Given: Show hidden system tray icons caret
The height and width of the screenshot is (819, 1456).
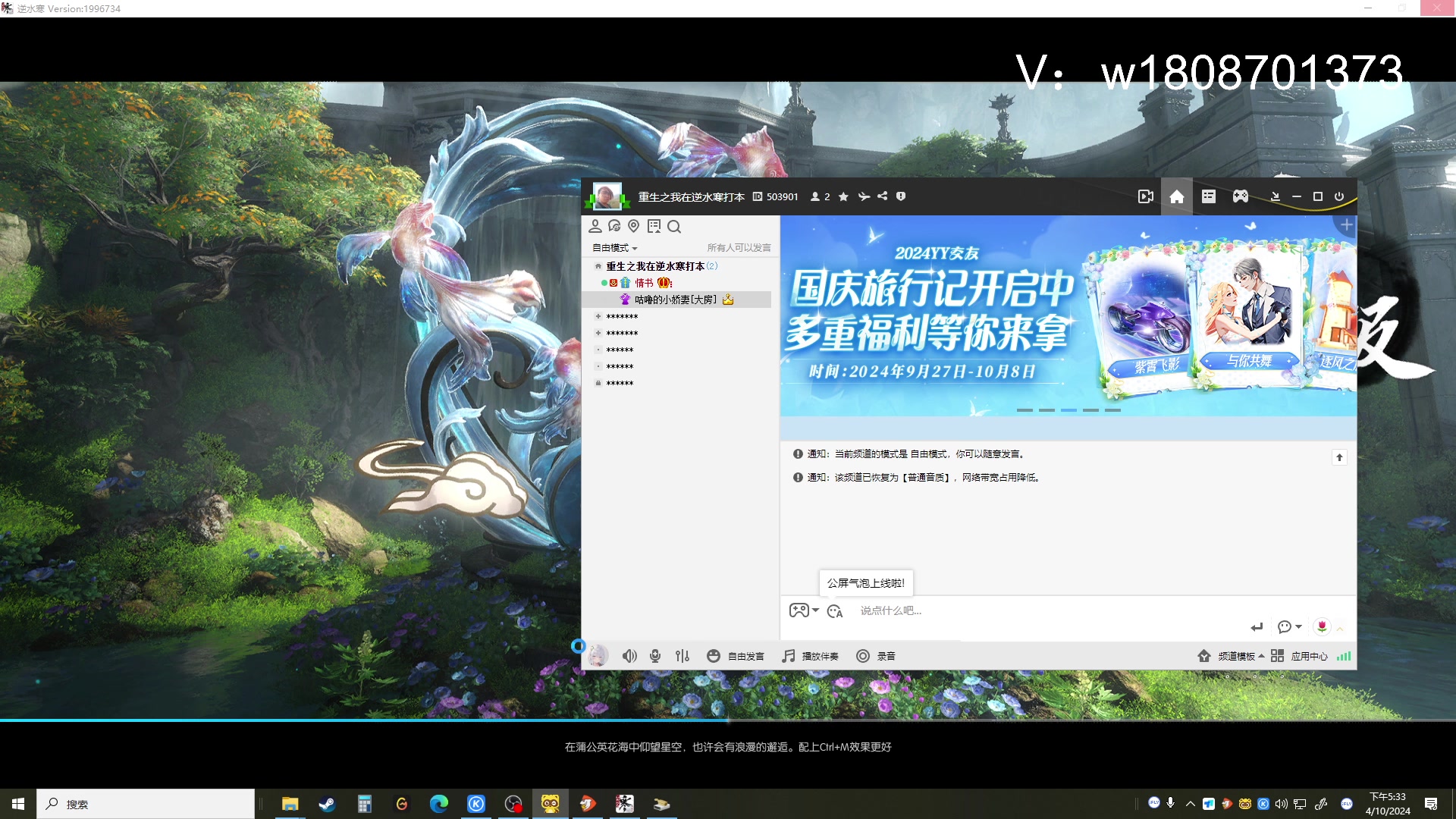Looking at the screenshot, I should (x=1190, y=804).
